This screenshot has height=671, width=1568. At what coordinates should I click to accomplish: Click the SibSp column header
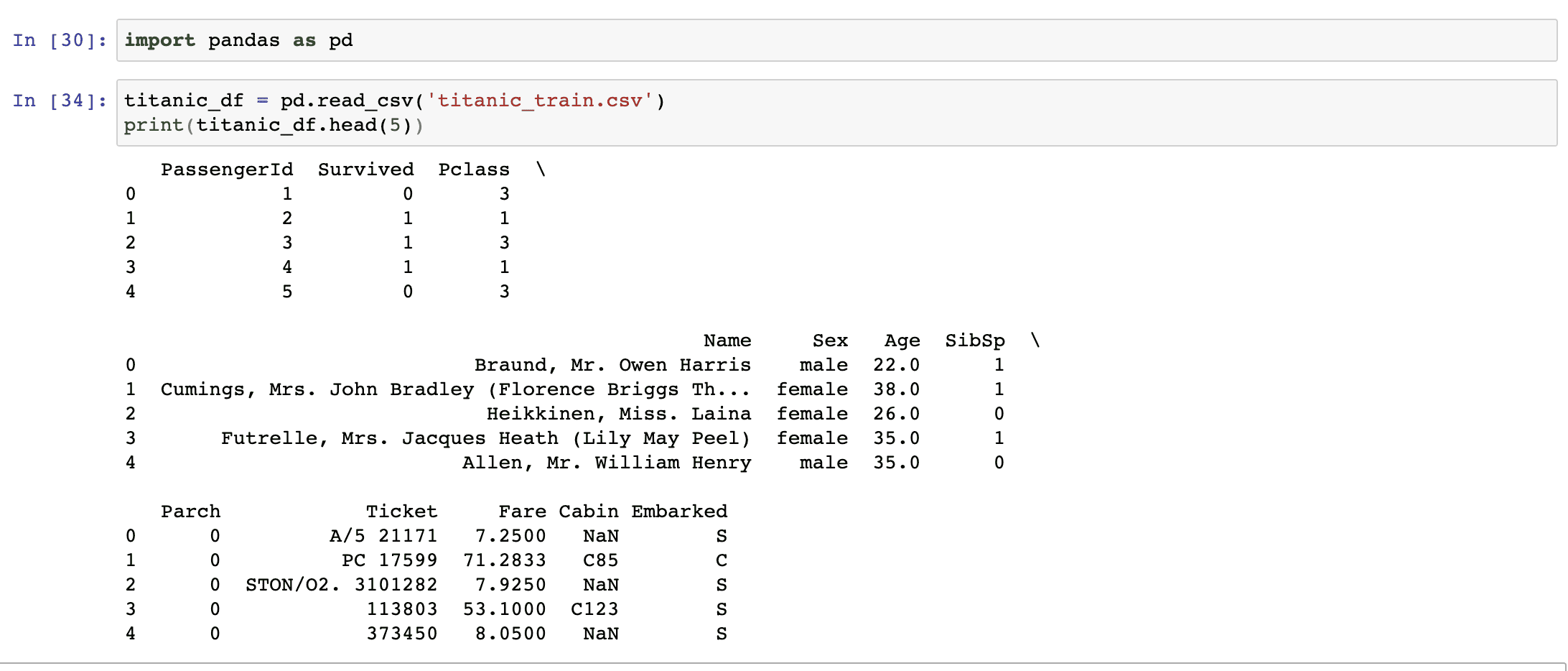point(974,341)
